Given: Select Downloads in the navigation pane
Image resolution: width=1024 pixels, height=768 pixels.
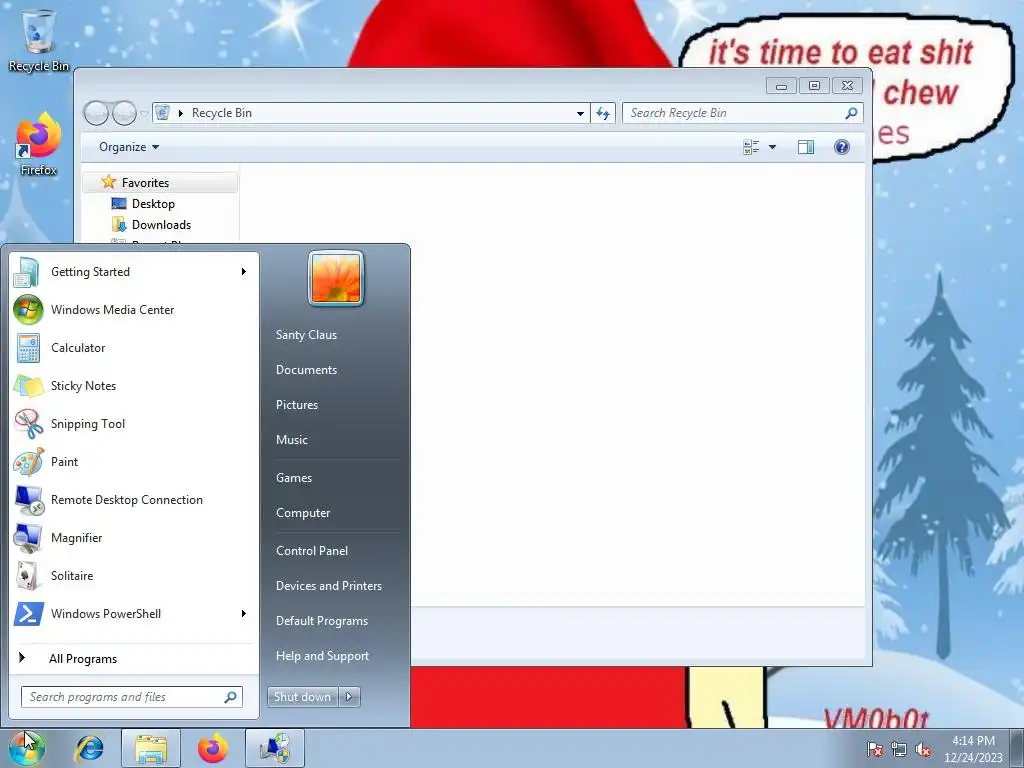Looking at the screenshot, I should (161, 225).
